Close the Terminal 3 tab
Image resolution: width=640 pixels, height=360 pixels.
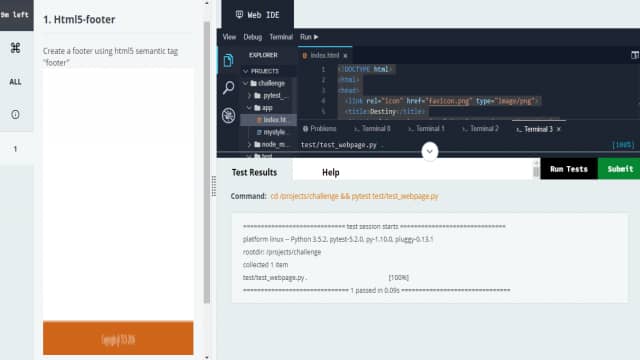[559, 129]
